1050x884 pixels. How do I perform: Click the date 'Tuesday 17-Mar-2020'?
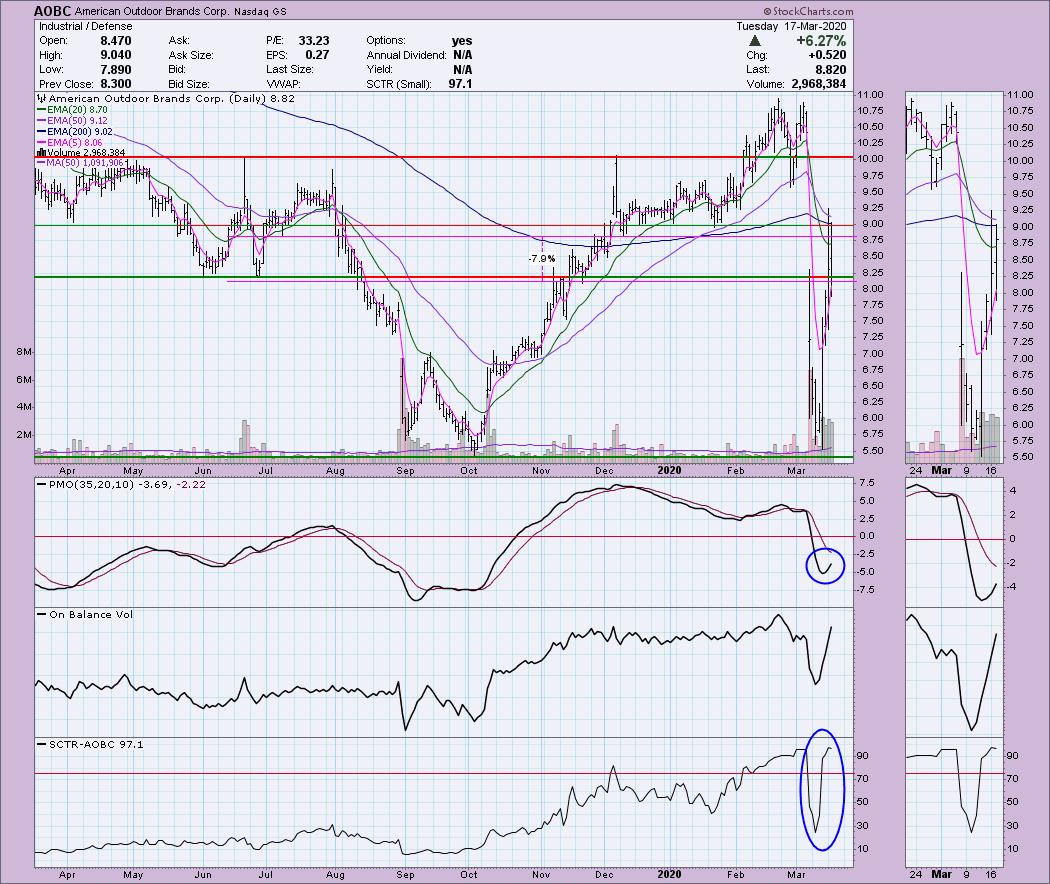(791, 26)
